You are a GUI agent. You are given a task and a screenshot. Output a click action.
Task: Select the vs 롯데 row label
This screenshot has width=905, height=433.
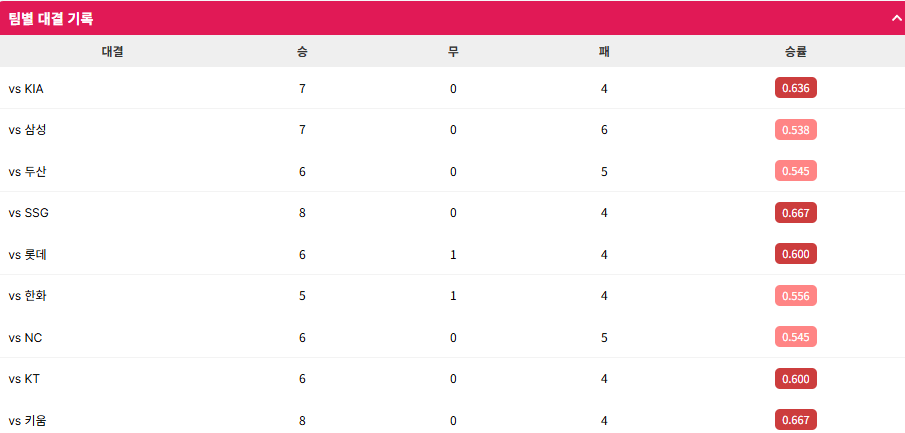click(27, 255)
